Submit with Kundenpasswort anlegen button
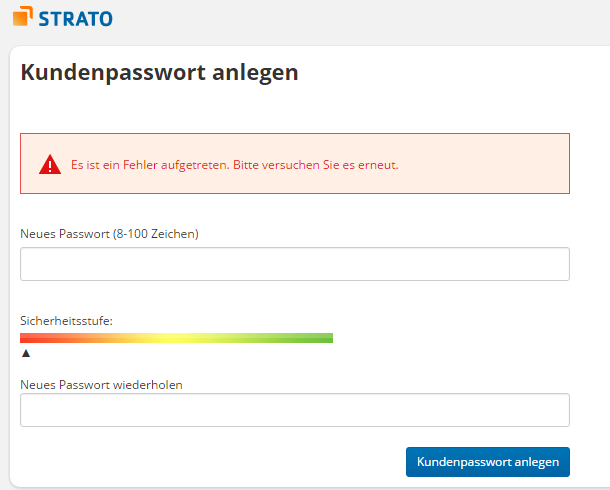The height and width of the screenshot is (490, 610). (x=488, y=462)
